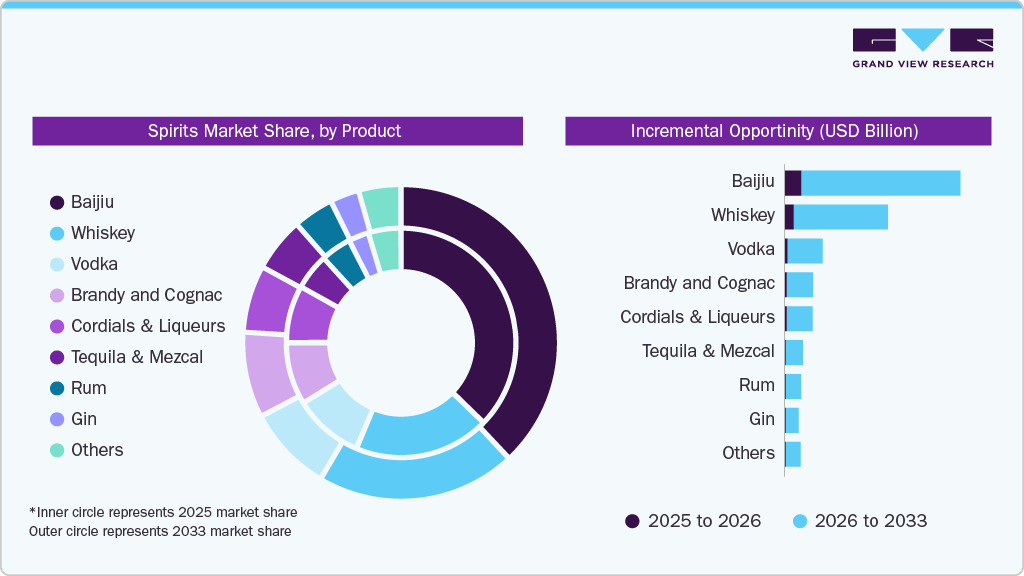Screen dimensions: 1024x576
Task: Click the Baijiu bar's dark purple segment
Action: [x=793, y=183]
